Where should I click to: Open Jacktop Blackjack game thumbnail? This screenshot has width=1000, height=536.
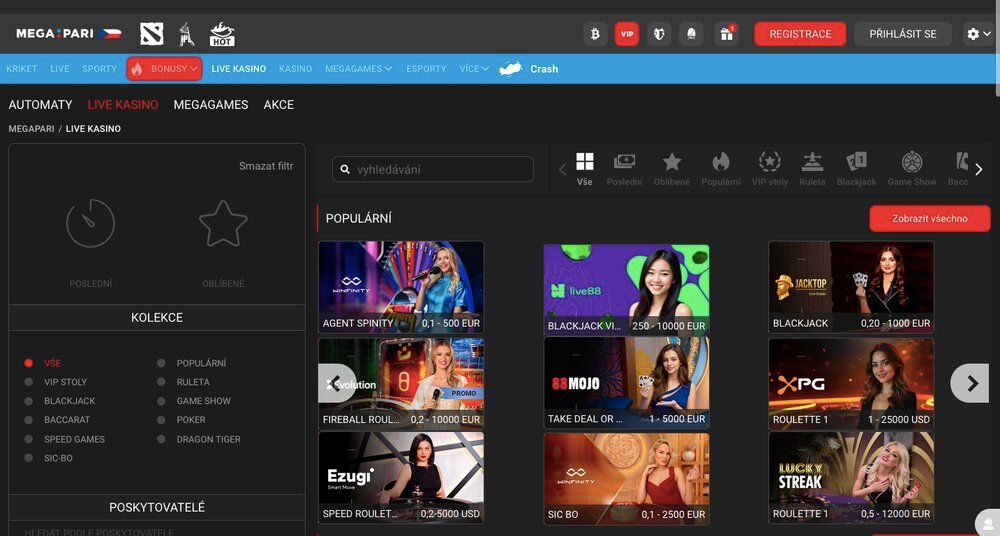click(851, 287)
